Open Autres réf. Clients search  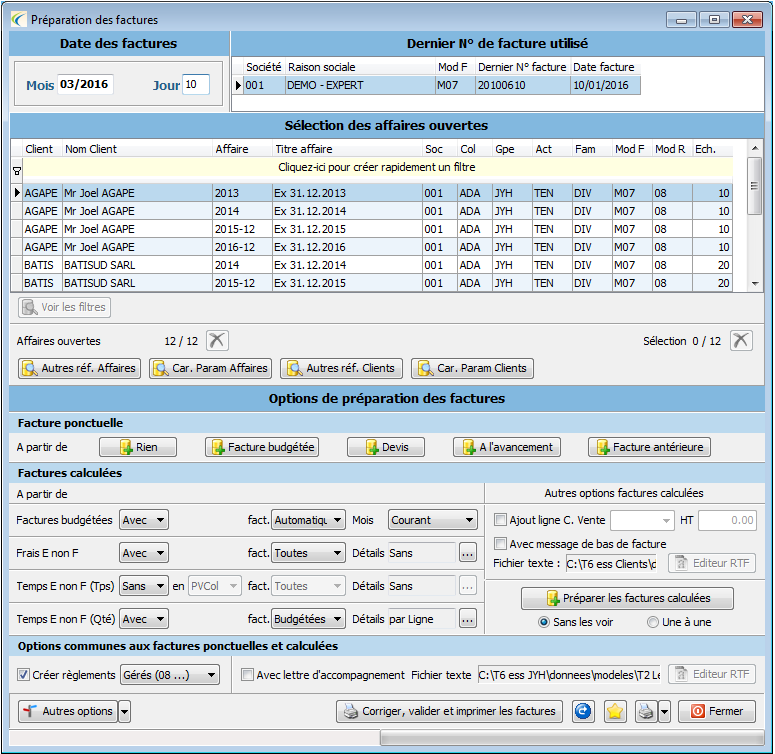point(342,368)
